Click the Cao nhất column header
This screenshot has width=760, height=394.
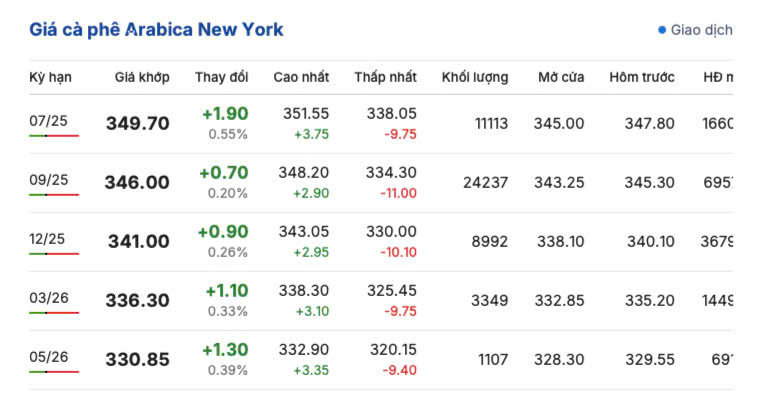[301, 77]
